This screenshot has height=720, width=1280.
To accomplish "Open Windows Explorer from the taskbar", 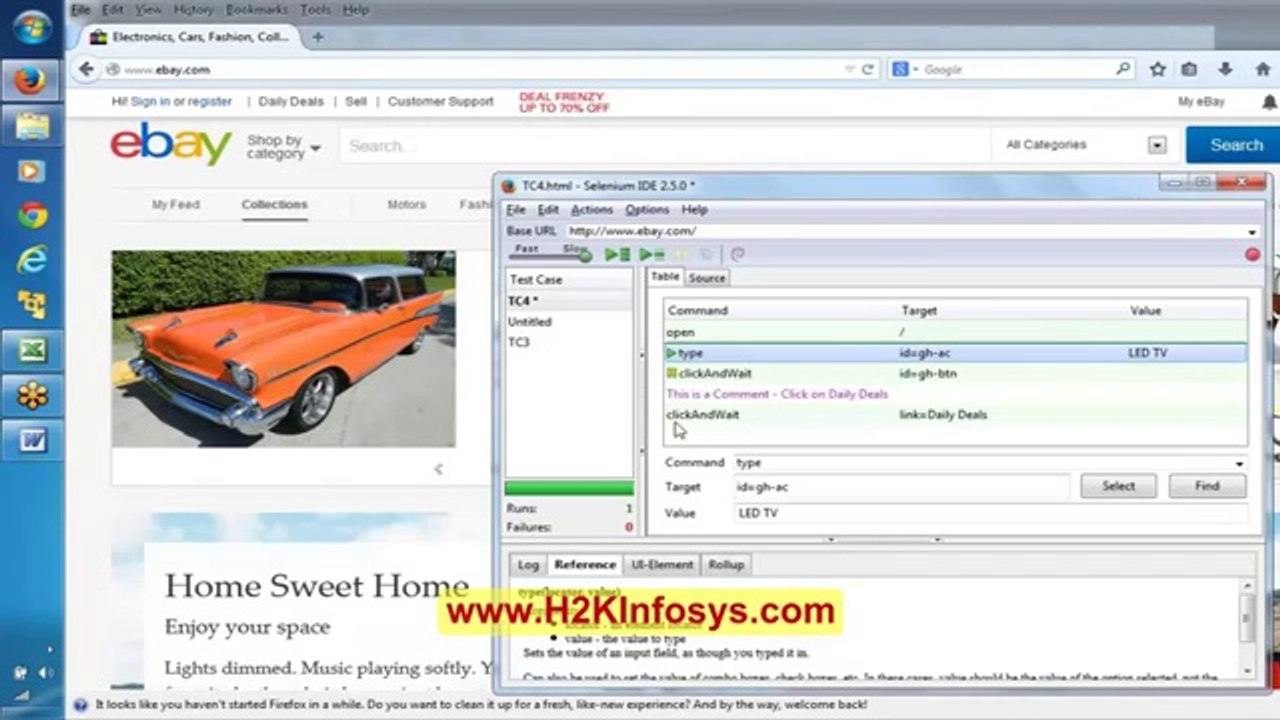I will [x=31, y=126].
